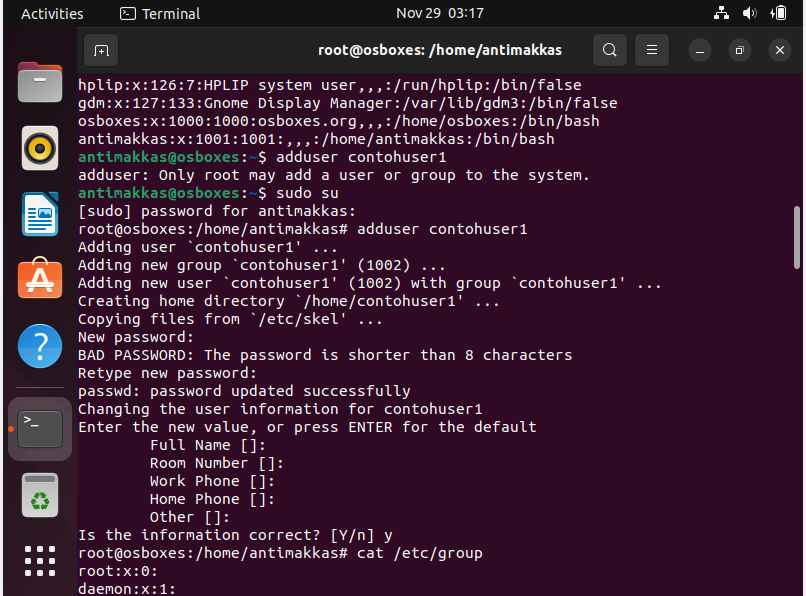Minimize the terminal window
The height and width of the screenshot is (596, 806).
pos(700,50)
